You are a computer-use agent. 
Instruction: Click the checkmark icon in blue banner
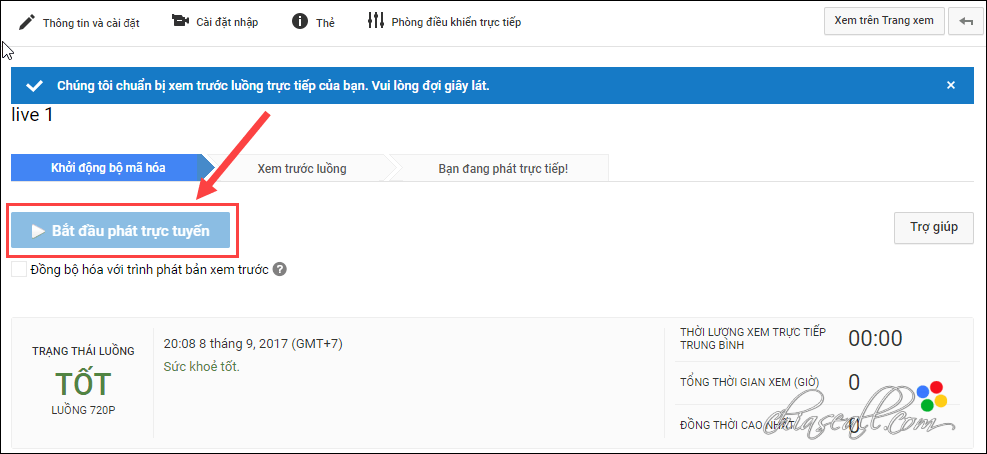tap(35, 86)
